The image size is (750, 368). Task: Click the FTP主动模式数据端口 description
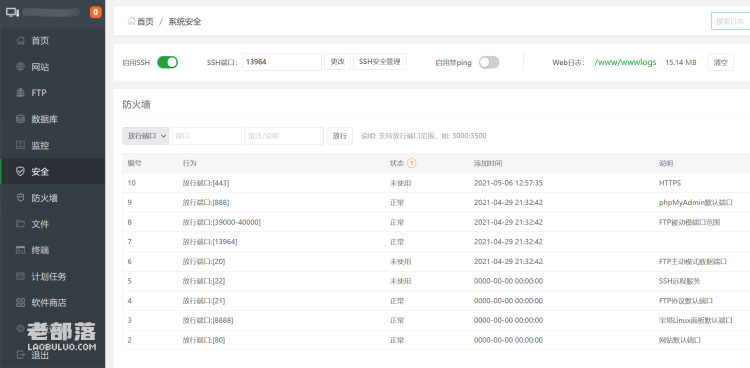click(x=693, y=262)
